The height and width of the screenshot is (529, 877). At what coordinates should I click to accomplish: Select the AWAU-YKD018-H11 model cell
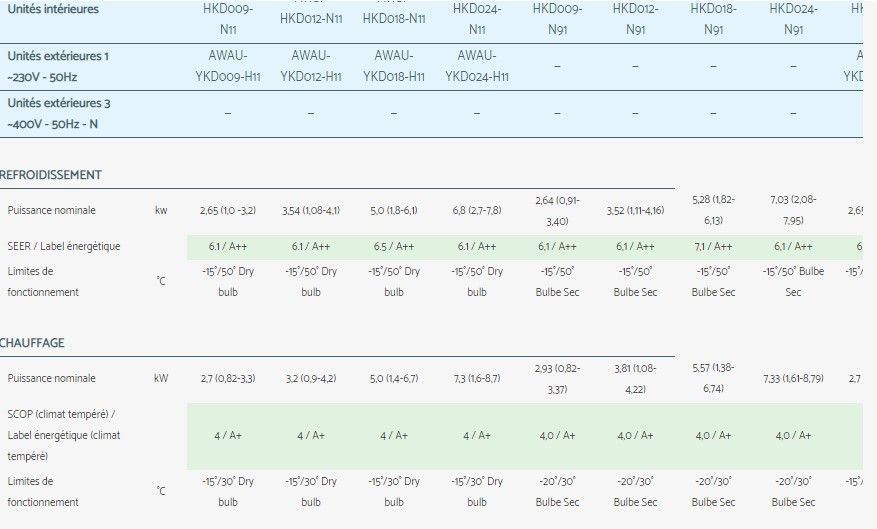click(394, 66)
